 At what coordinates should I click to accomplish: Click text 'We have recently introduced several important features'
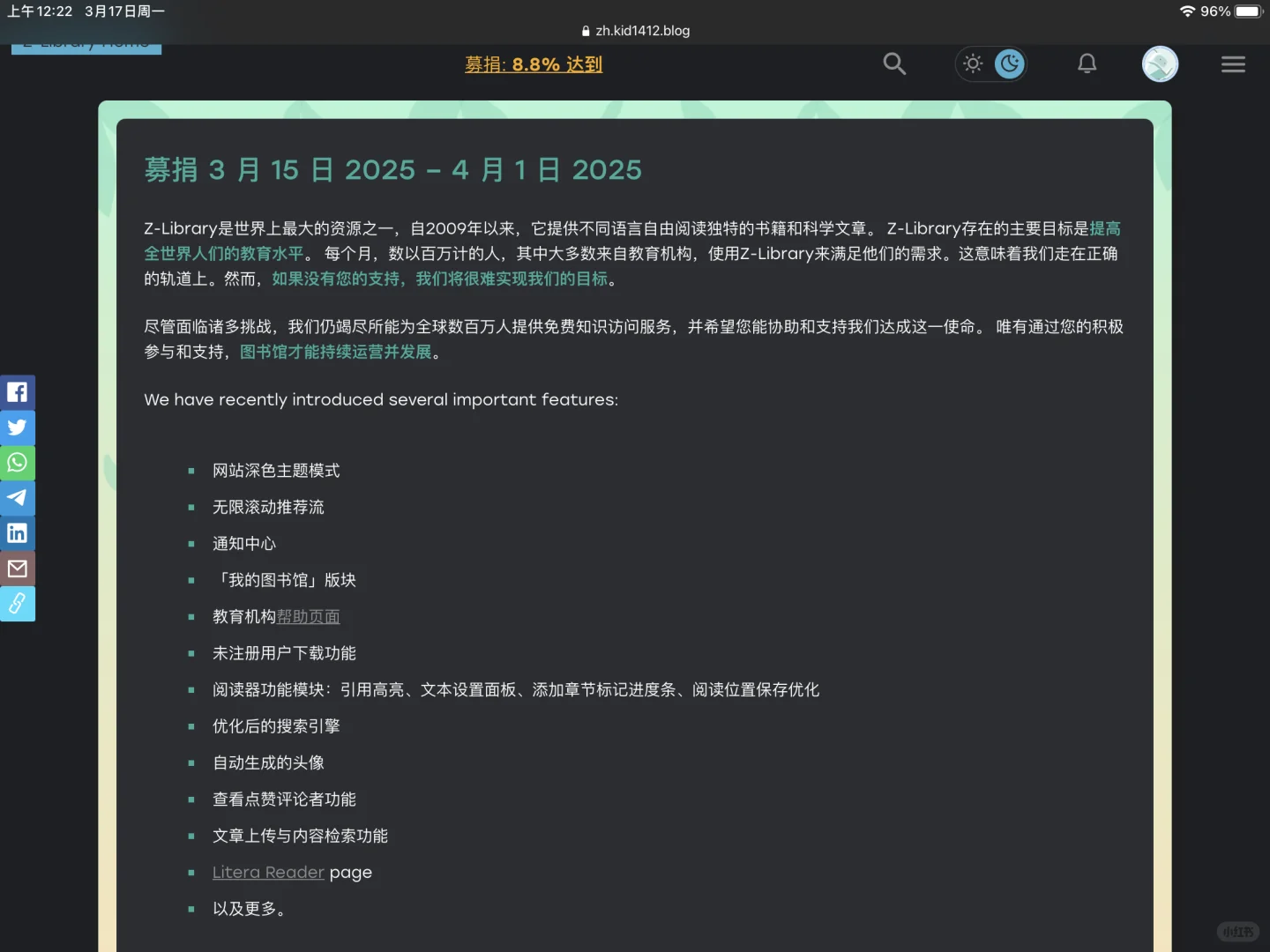point(381,399)
